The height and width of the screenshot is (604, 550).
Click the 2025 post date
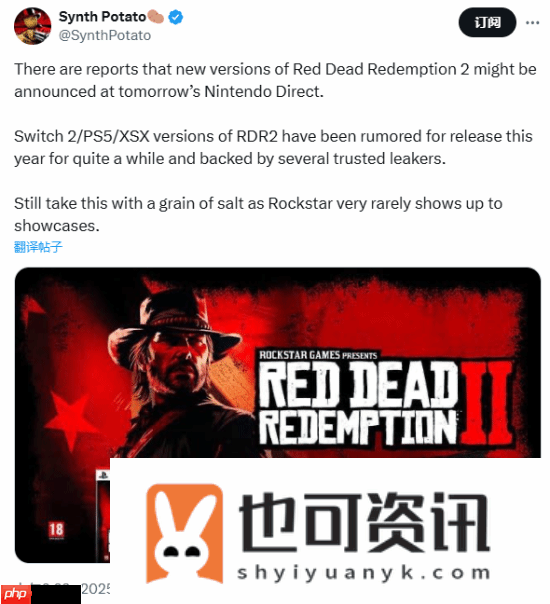(95, 589)
